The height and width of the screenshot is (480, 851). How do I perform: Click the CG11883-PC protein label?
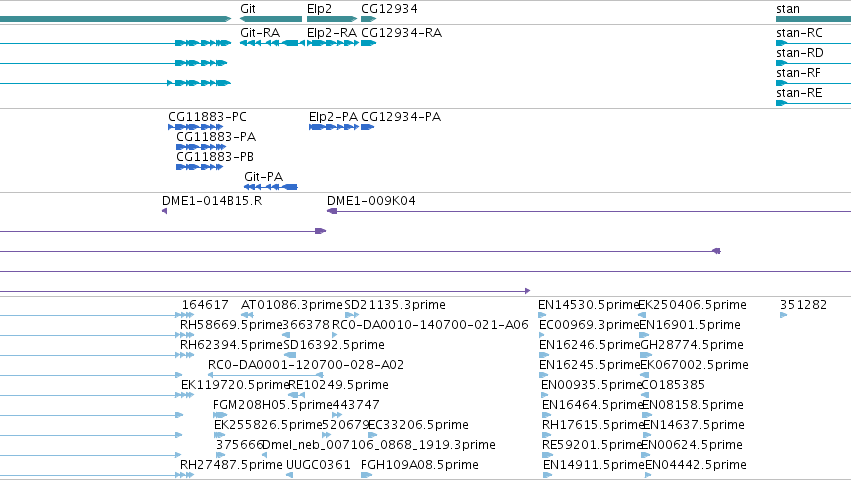point(207,117)
